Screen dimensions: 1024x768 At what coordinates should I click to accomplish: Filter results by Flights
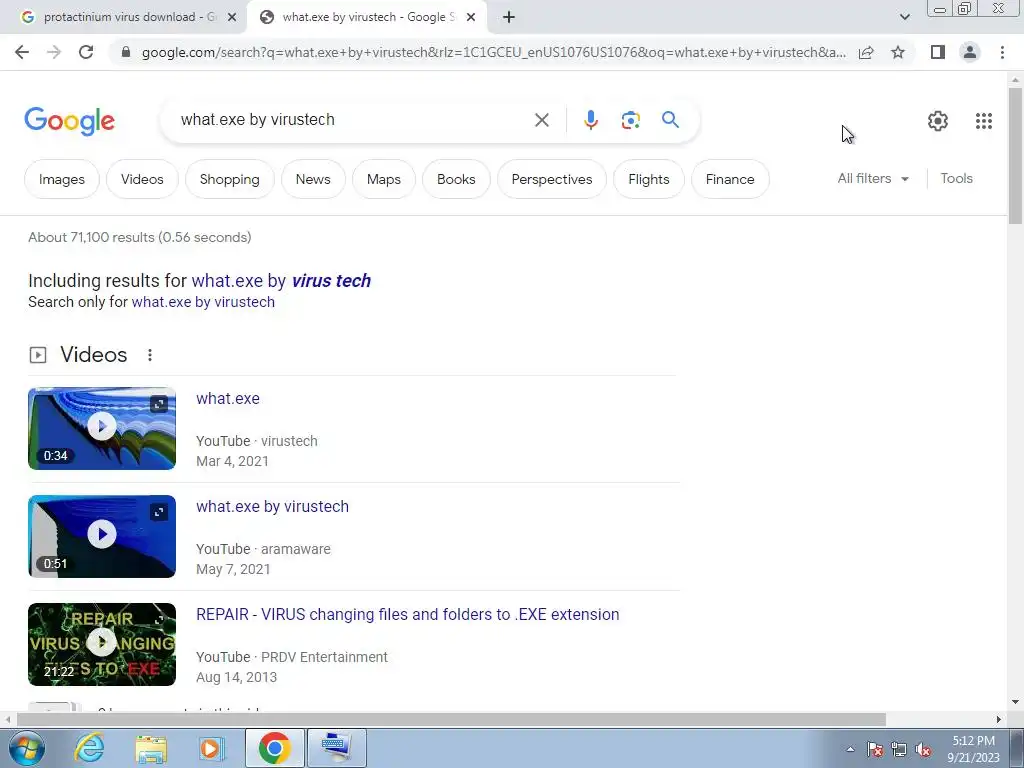648,179
